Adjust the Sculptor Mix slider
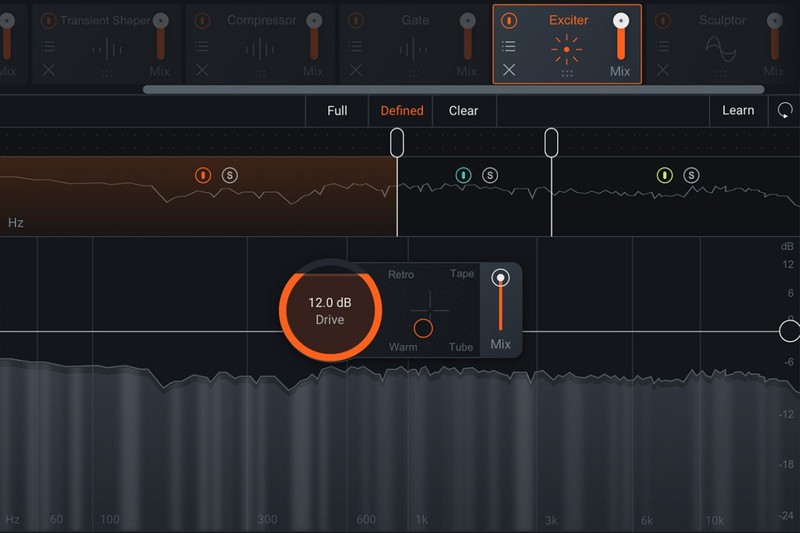The image size is (800, 533). [x=775, y=37]
